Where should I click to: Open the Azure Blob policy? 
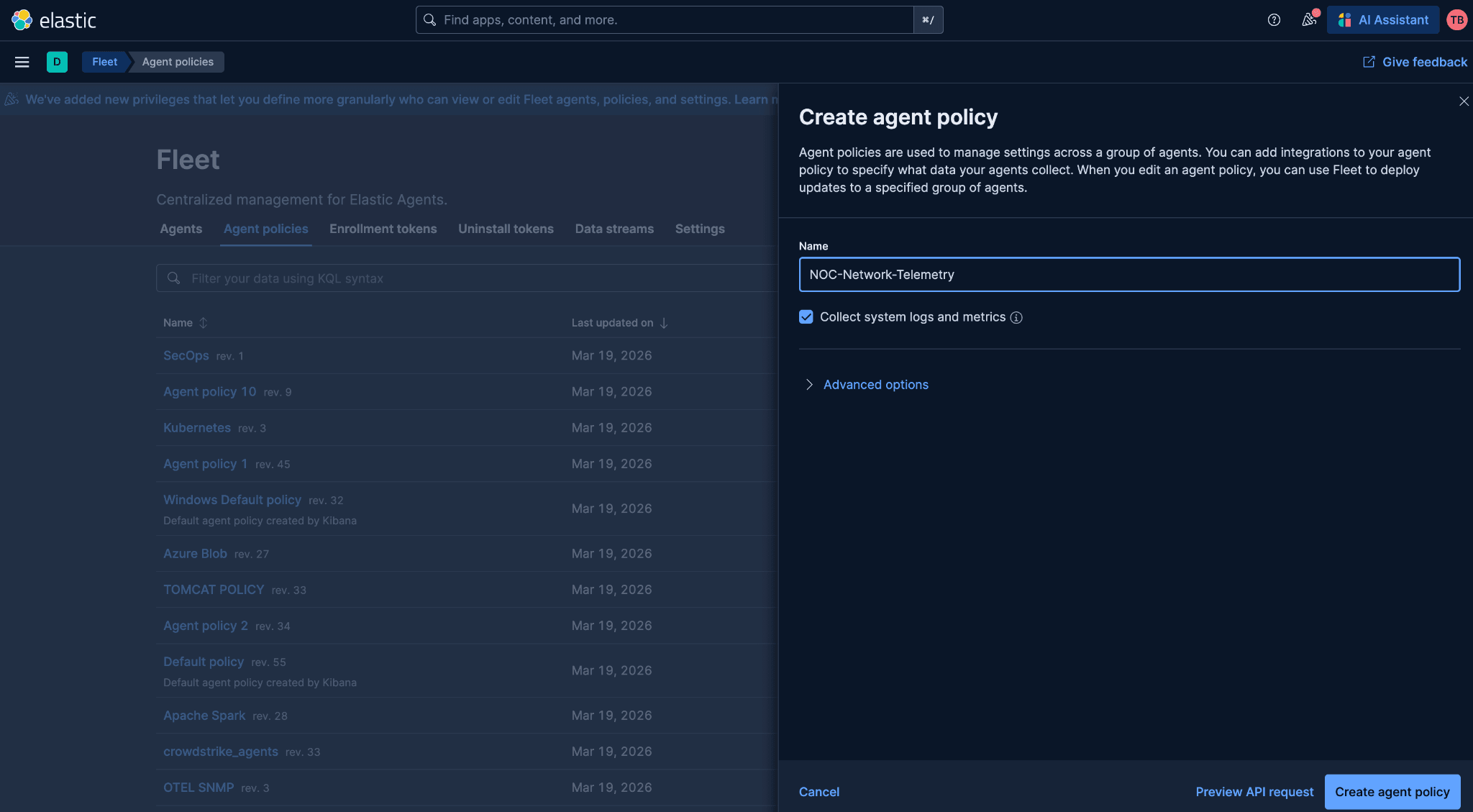(196, 554)
